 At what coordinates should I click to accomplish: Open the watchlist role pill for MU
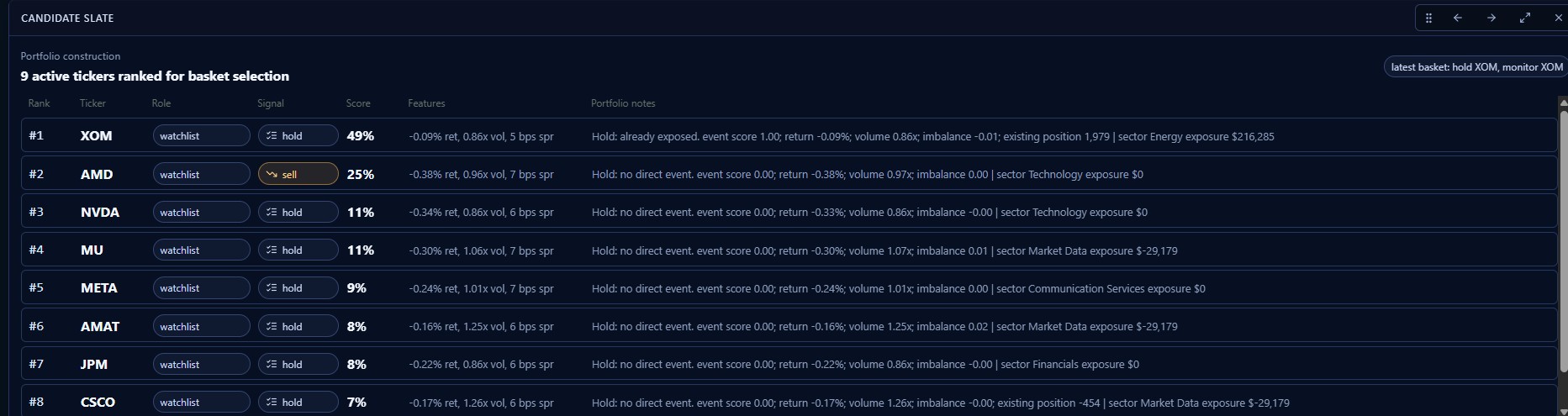[201, 250]
